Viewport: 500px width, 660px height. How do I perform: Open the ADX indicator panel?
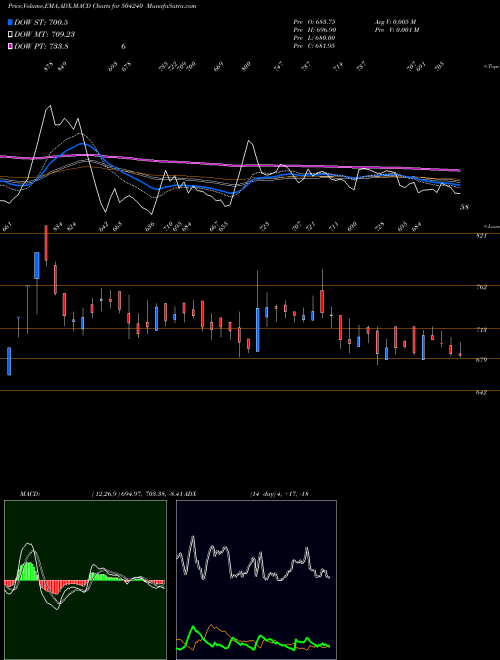[x=256, y=580]
